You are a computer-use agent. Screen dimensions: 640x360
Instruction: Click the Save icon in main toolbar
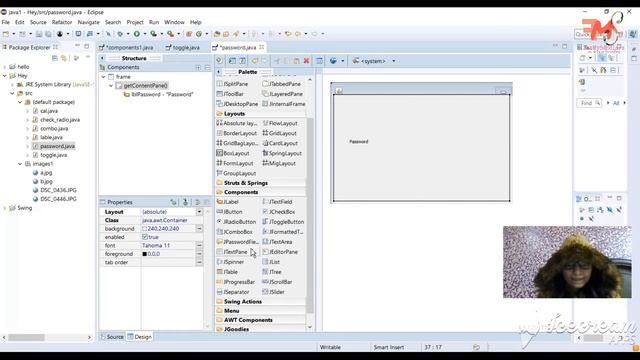(x=39, y=34)
